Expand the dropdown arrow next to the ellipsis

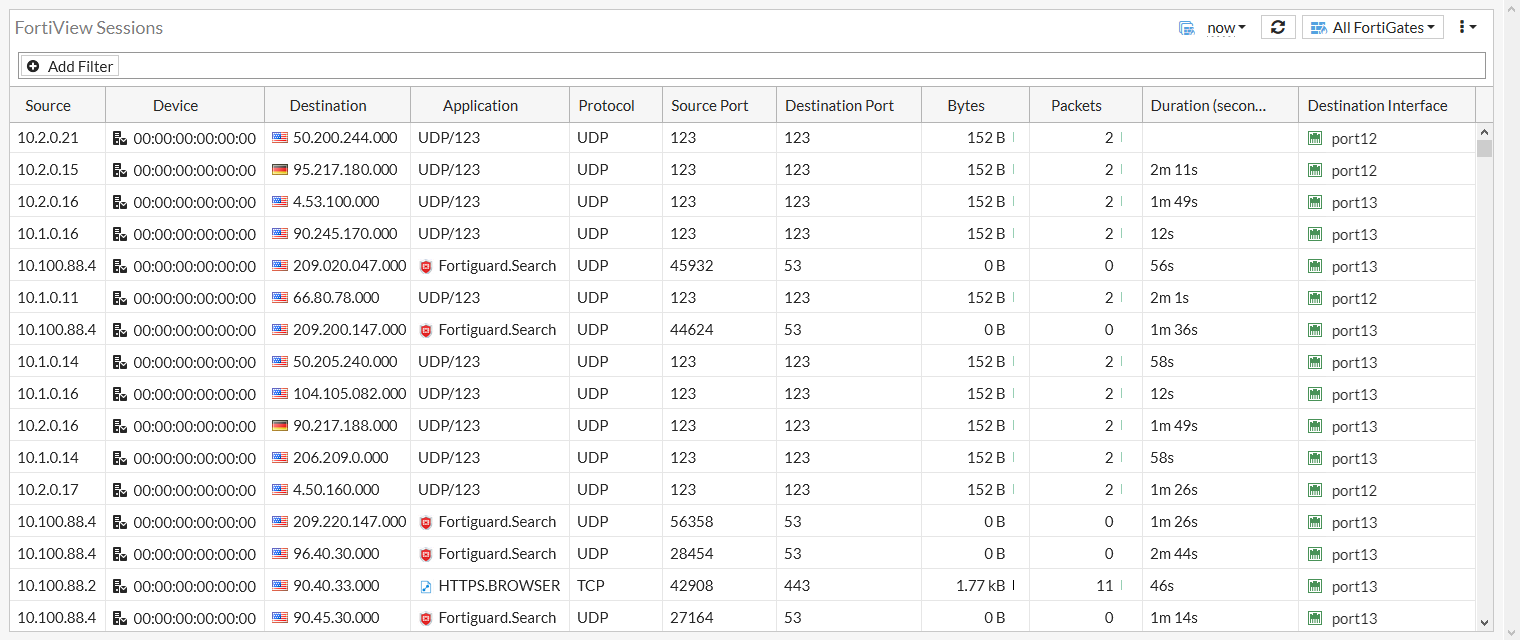[1472, 27]
